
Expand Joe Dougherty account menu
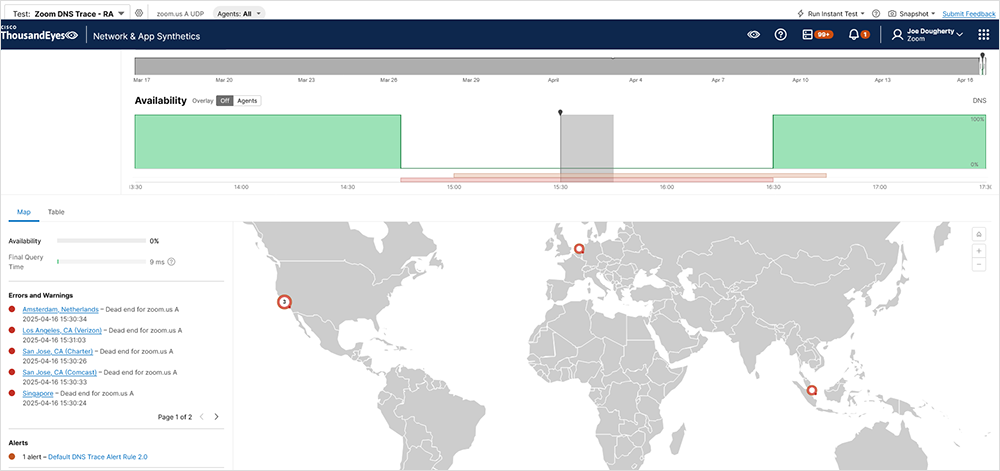[x=932, y=35]
